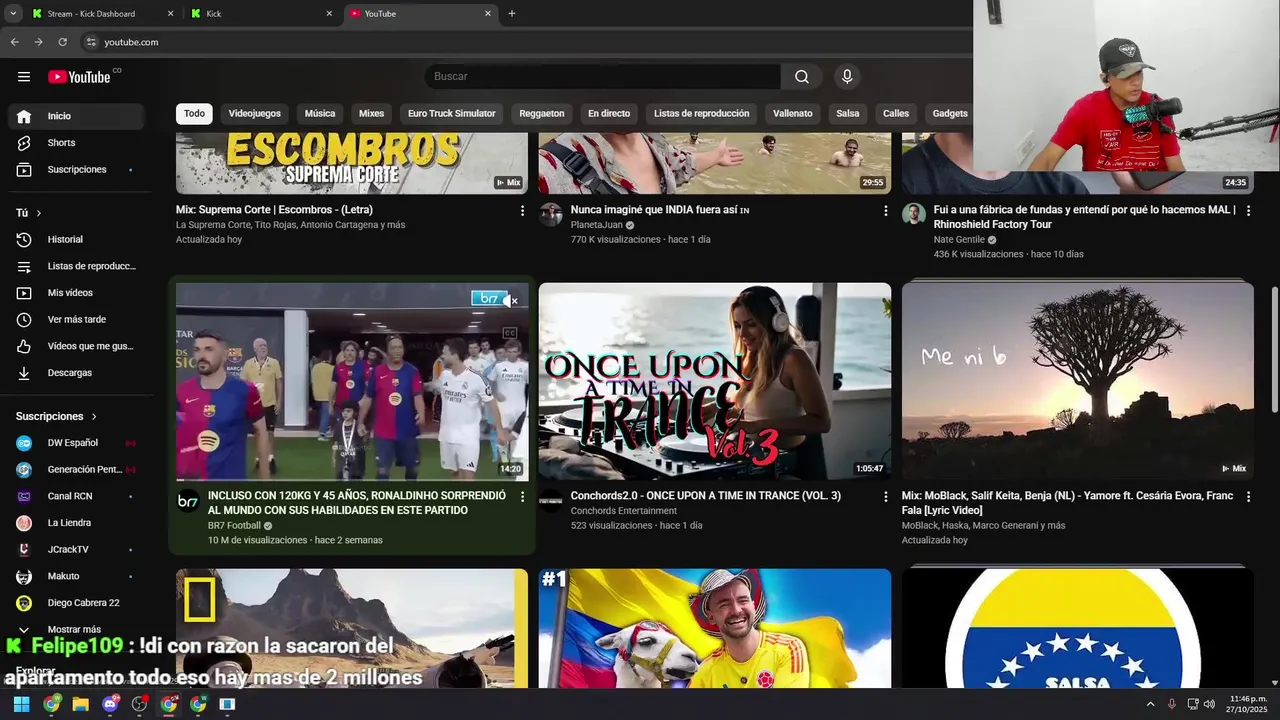This screenshot has height=720, width=1280.
Task: Expand Suscripciones section header chevron
Action: click(94, 417)
